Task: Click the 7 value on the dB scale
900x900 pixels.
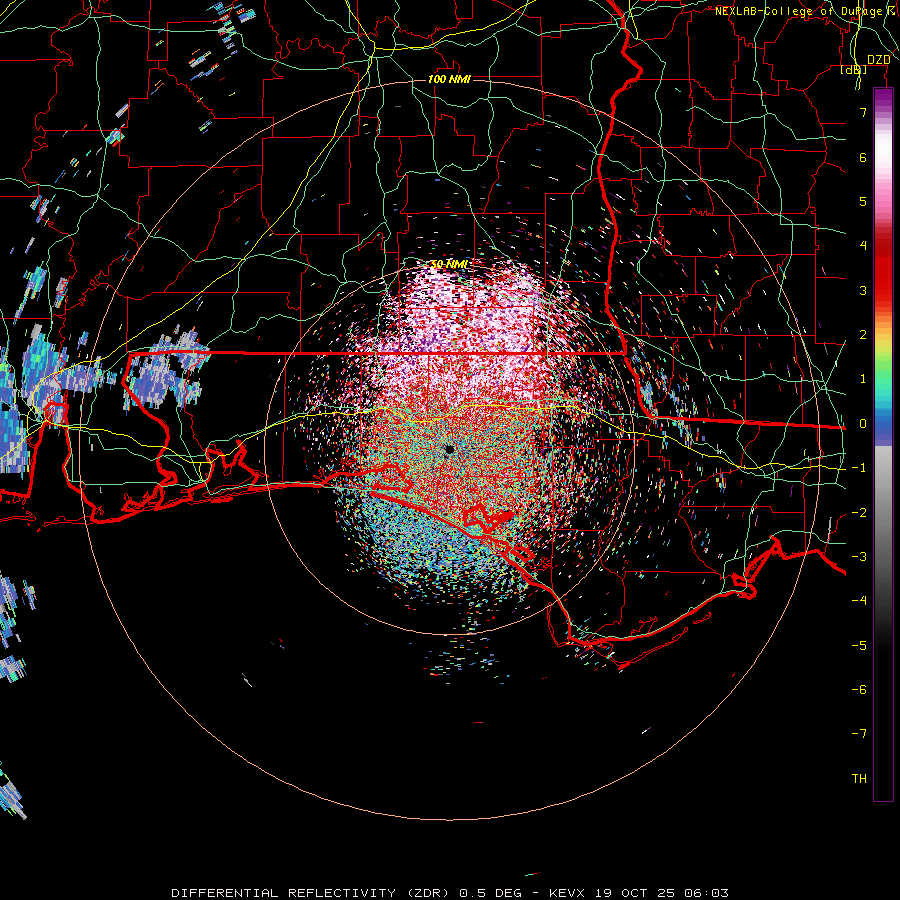Action: (863, 112)
